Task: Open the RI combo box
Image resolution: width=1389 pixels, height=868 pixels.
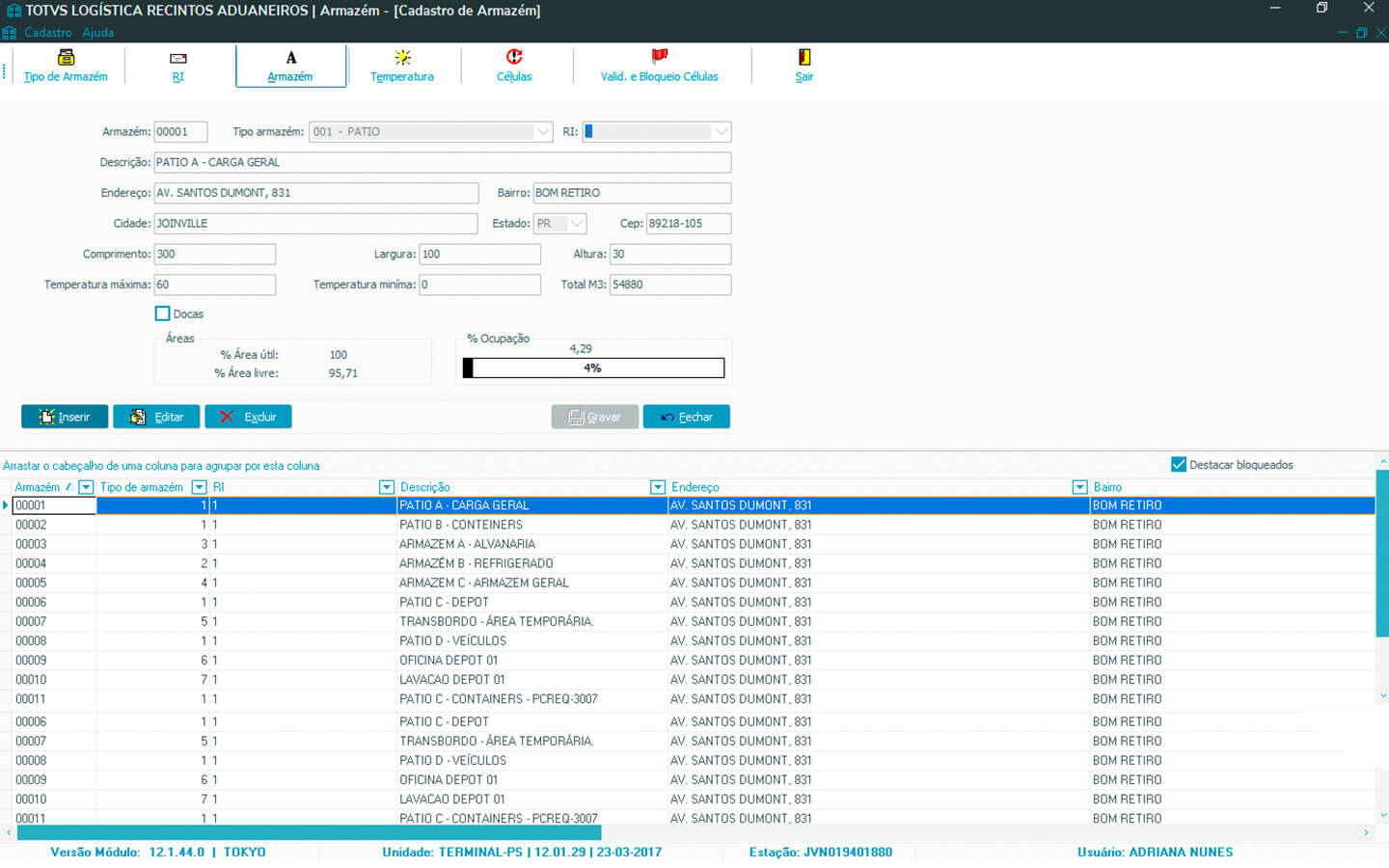Action: (x=721, y=132)
